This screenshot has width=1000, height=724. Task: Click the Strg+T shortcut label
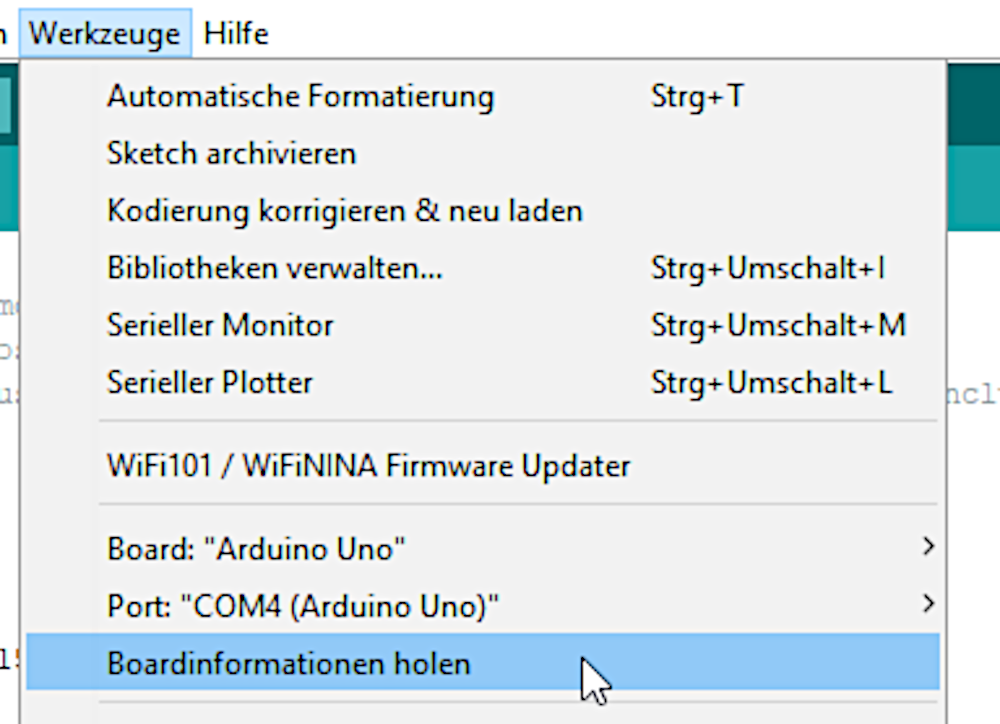696,97
